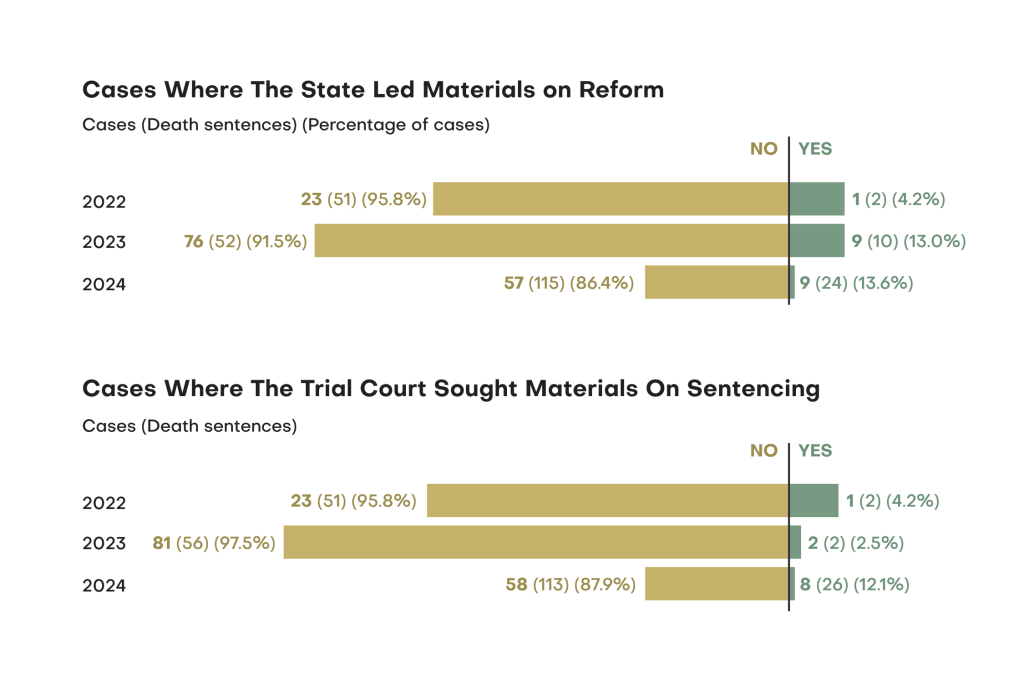Click the 2024 gold NO bar in Reform chart

coord(716,283)
